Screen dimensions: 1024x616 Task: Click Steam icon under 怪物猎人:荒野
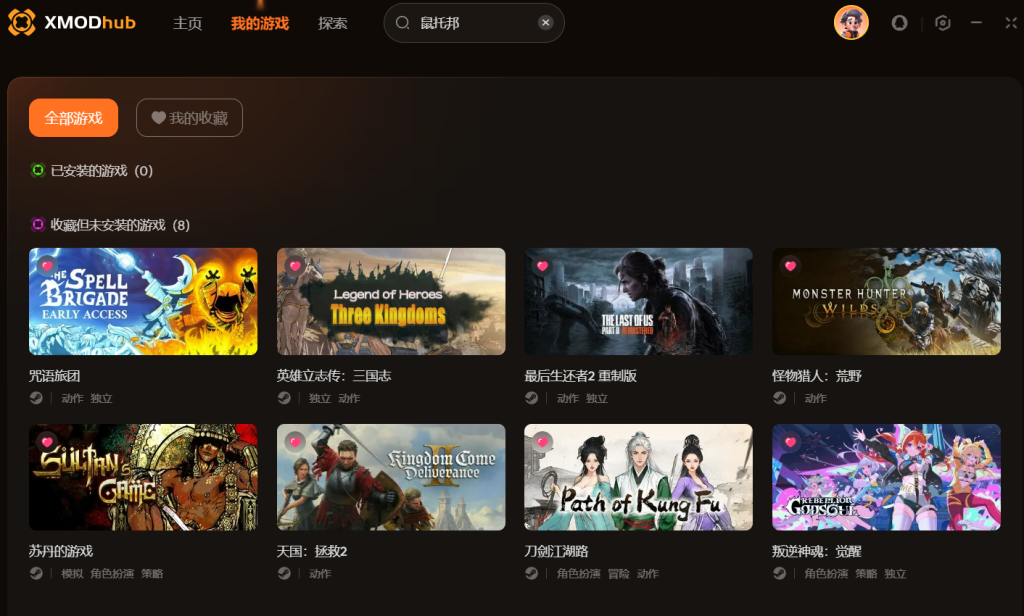point(779,398)
